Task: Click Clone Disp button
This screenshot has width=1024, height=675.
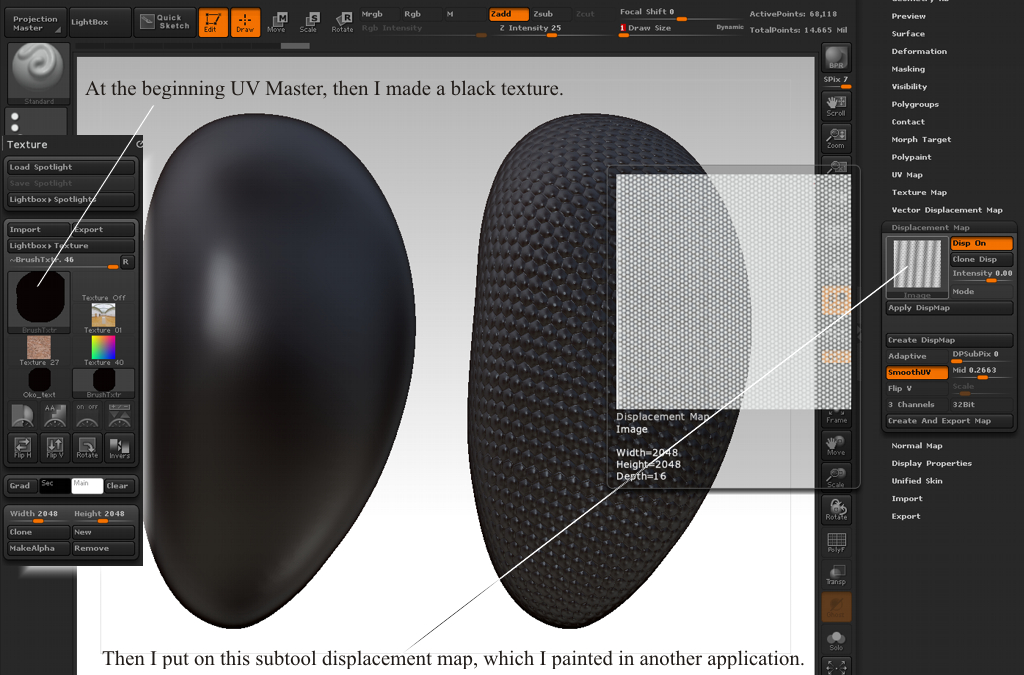Action: 982,259
